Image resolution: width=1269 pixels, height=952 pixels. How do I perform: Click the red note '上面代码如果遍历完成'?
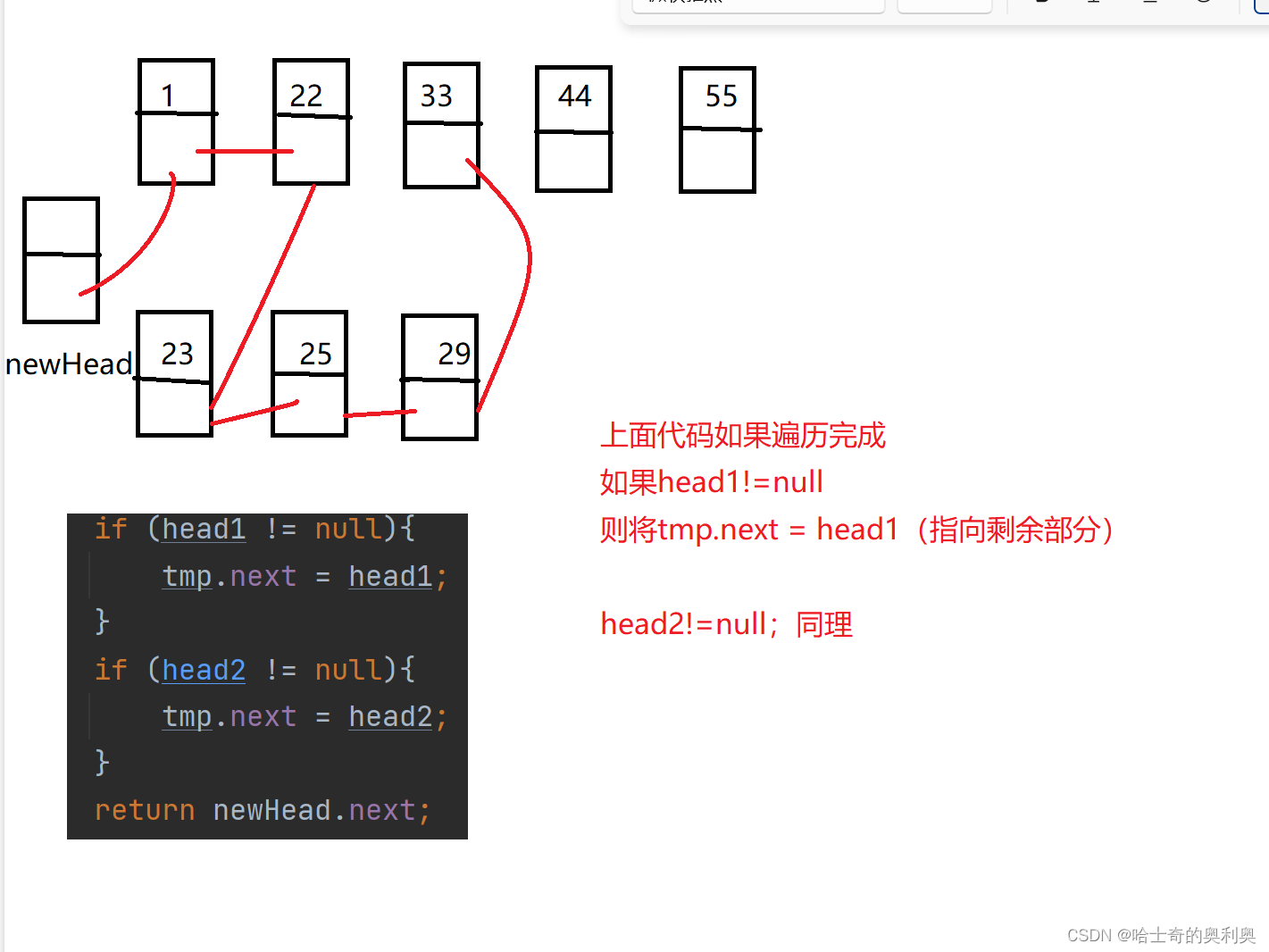click(743, 435)
